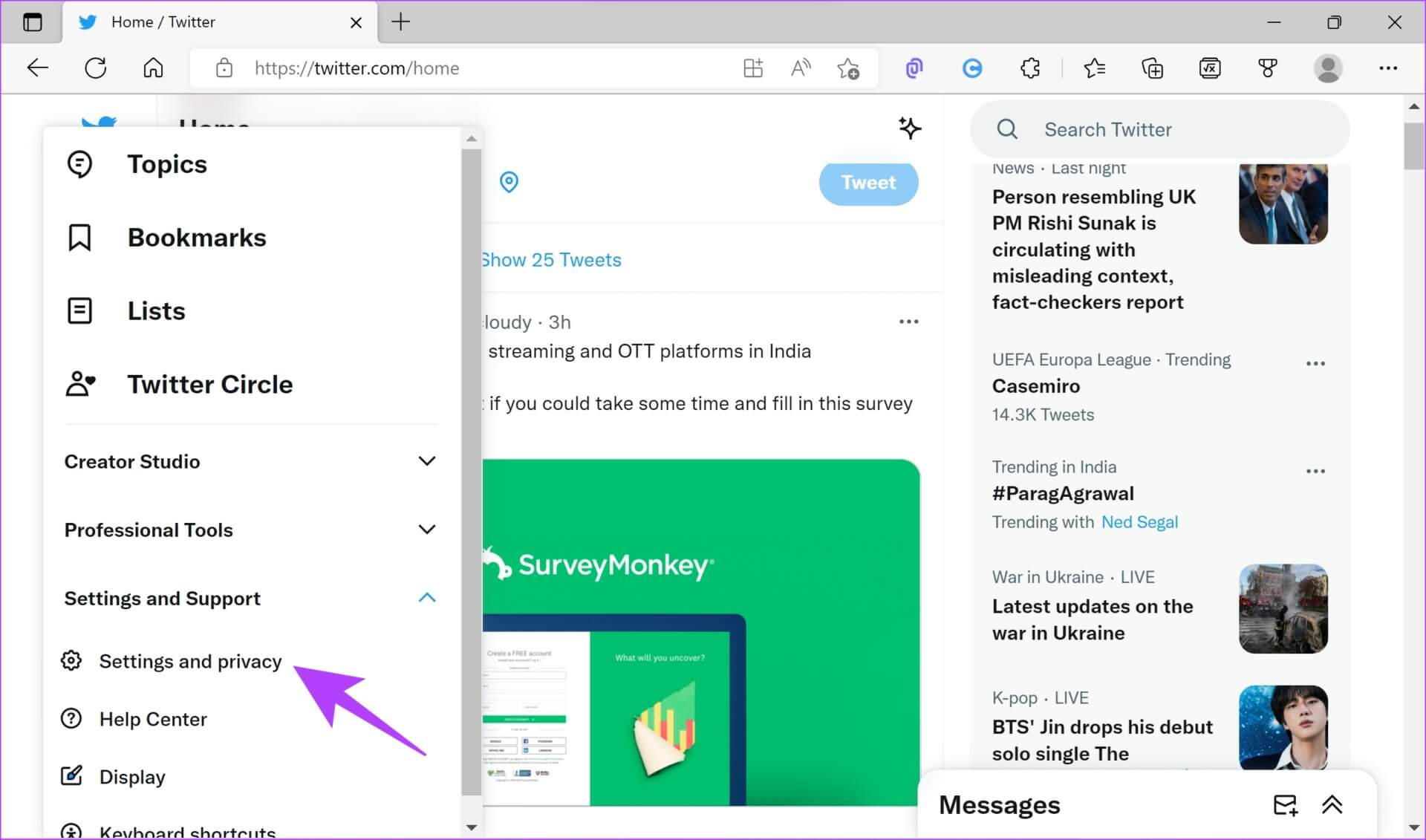This screenshot has height=840, width=1426.
Task: Click the Twitter Circle icon
Action: pos(80,383)
